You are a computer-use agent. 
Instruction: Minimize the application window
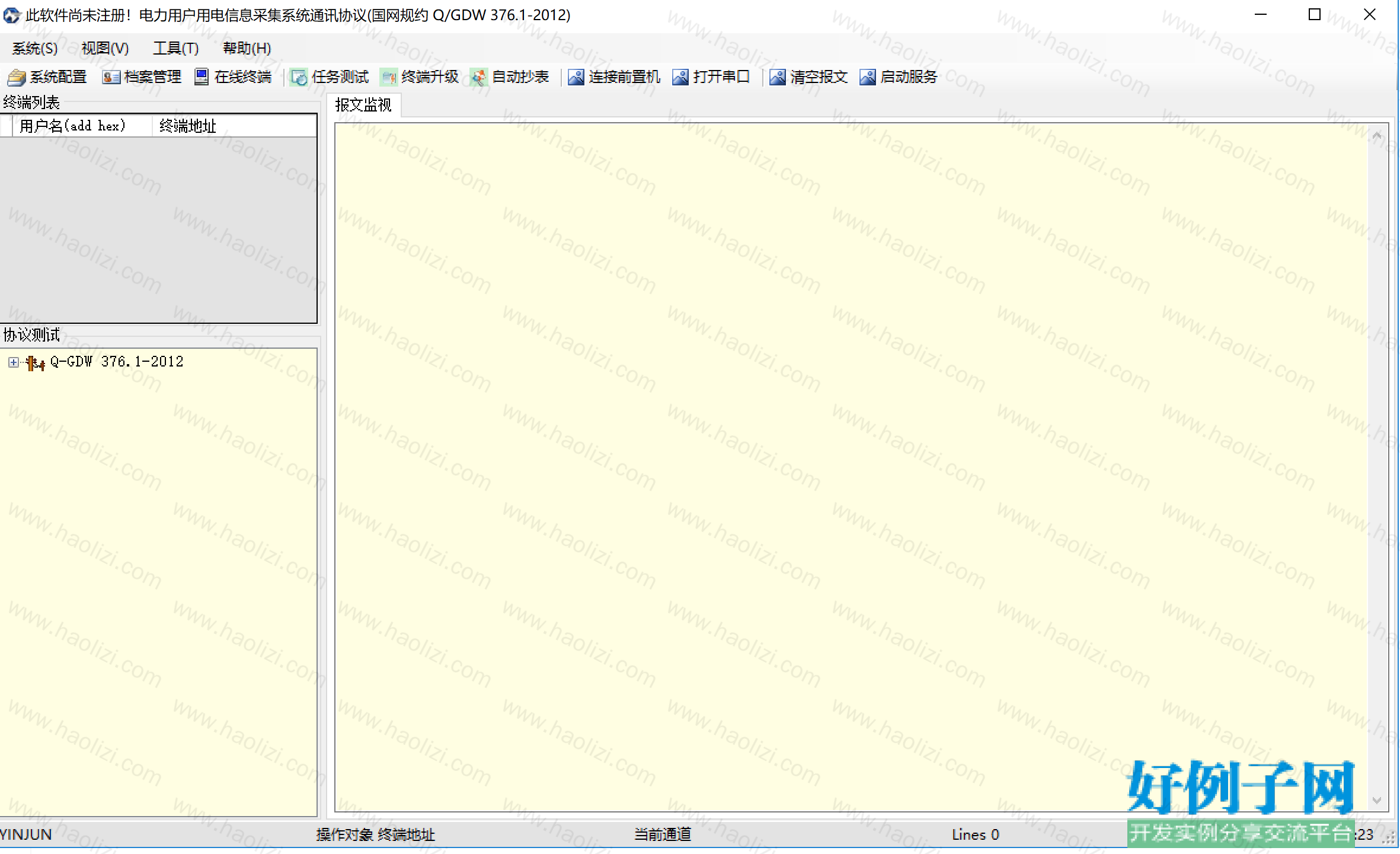coord(1261,15)
